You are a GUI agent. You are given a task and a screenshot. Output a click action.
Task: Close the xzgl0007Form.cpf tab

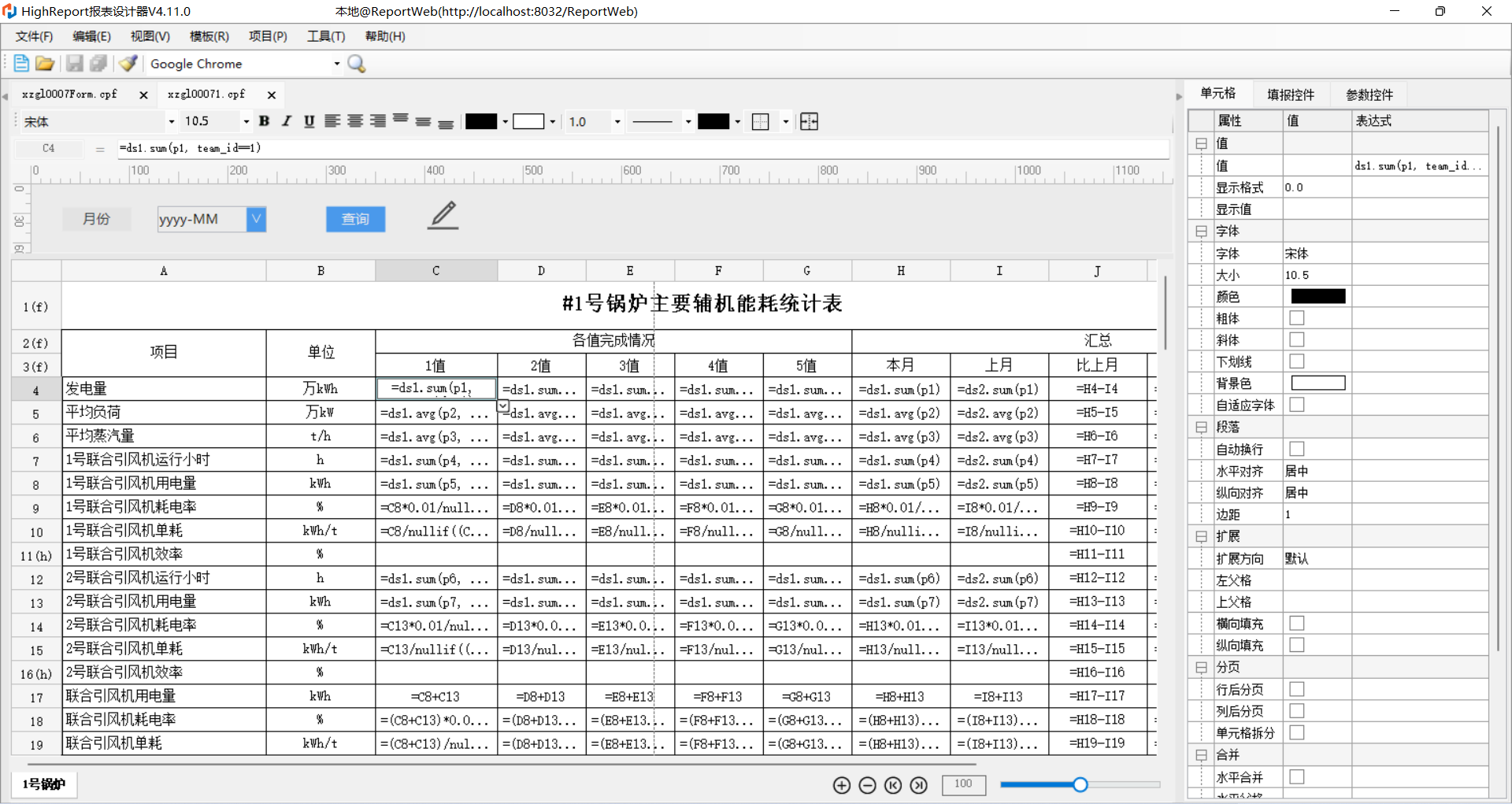click(143, 95)
